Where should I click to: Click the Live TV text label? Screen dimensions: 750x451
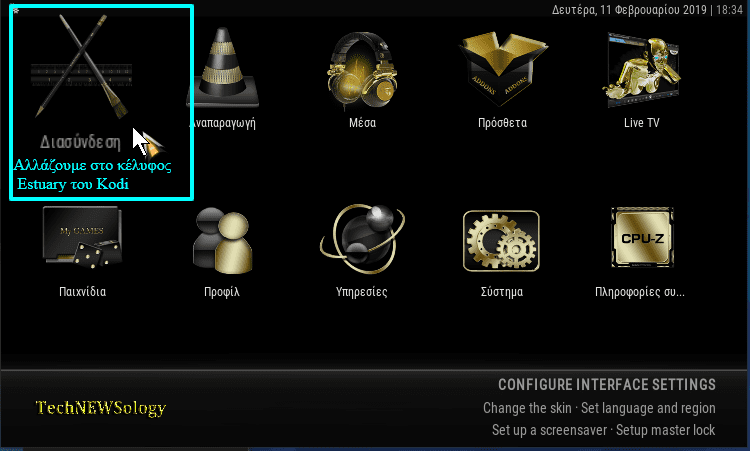point(641,123)
